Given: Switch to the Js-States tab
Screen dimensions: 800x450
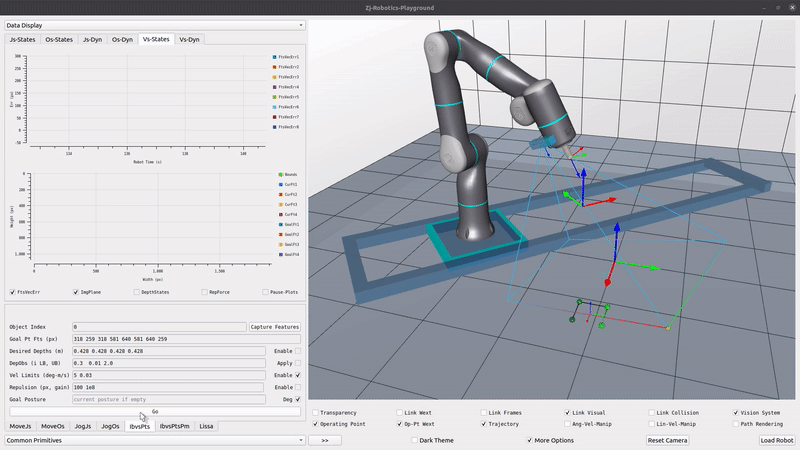Looking at the screenshot, I should coord(23,40).
